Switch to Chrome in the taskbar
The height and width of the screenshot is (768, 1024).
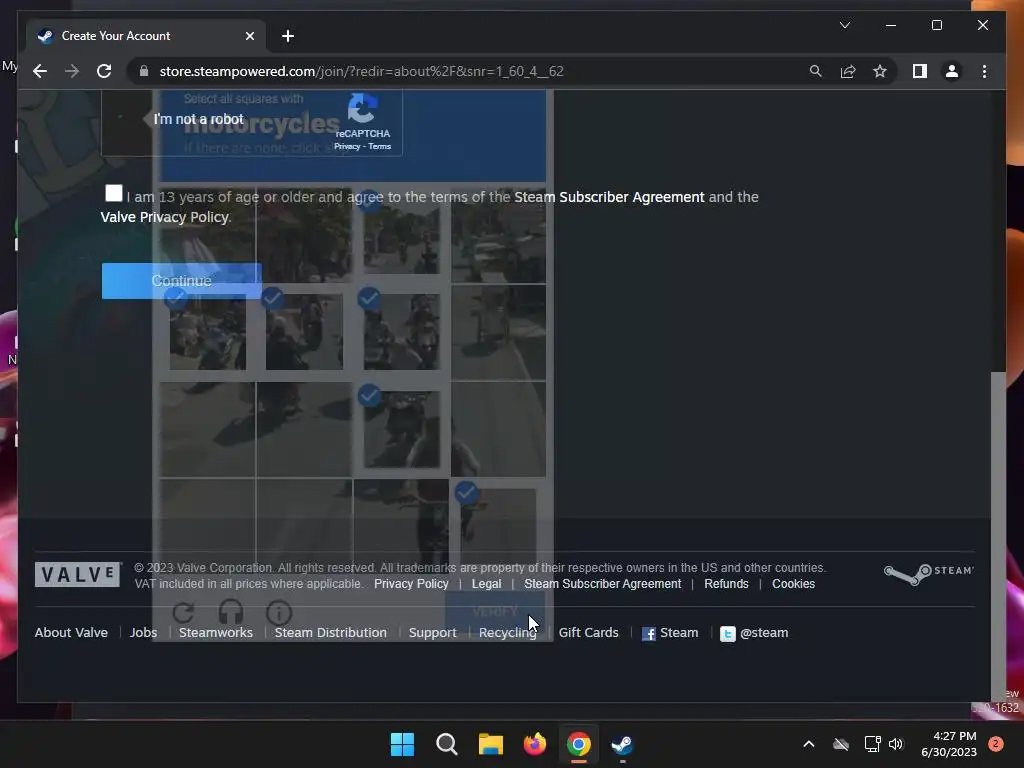pyautogui.click(x=579, y=744)
